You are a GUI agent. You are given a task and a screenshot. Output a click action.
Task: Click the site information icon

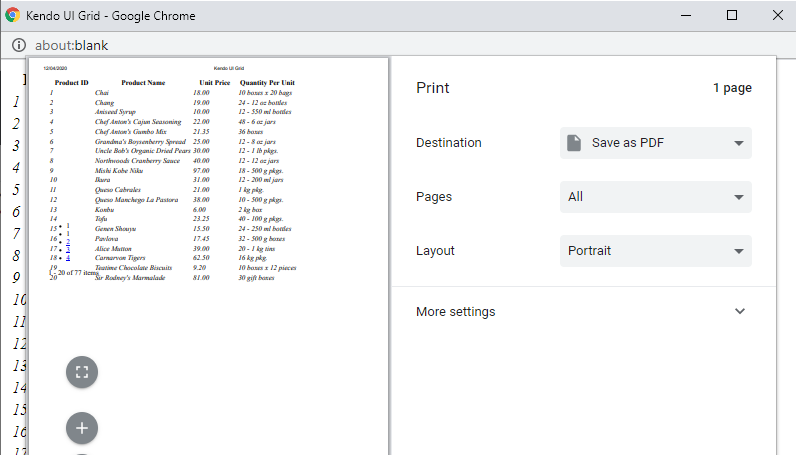pyautogui.click(x=19, y=45)
